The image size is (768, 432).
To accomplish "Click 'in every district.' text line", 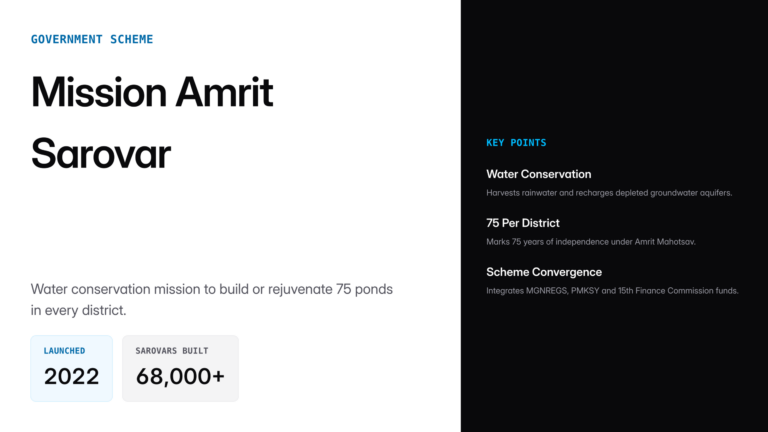I will click(78, 311).
